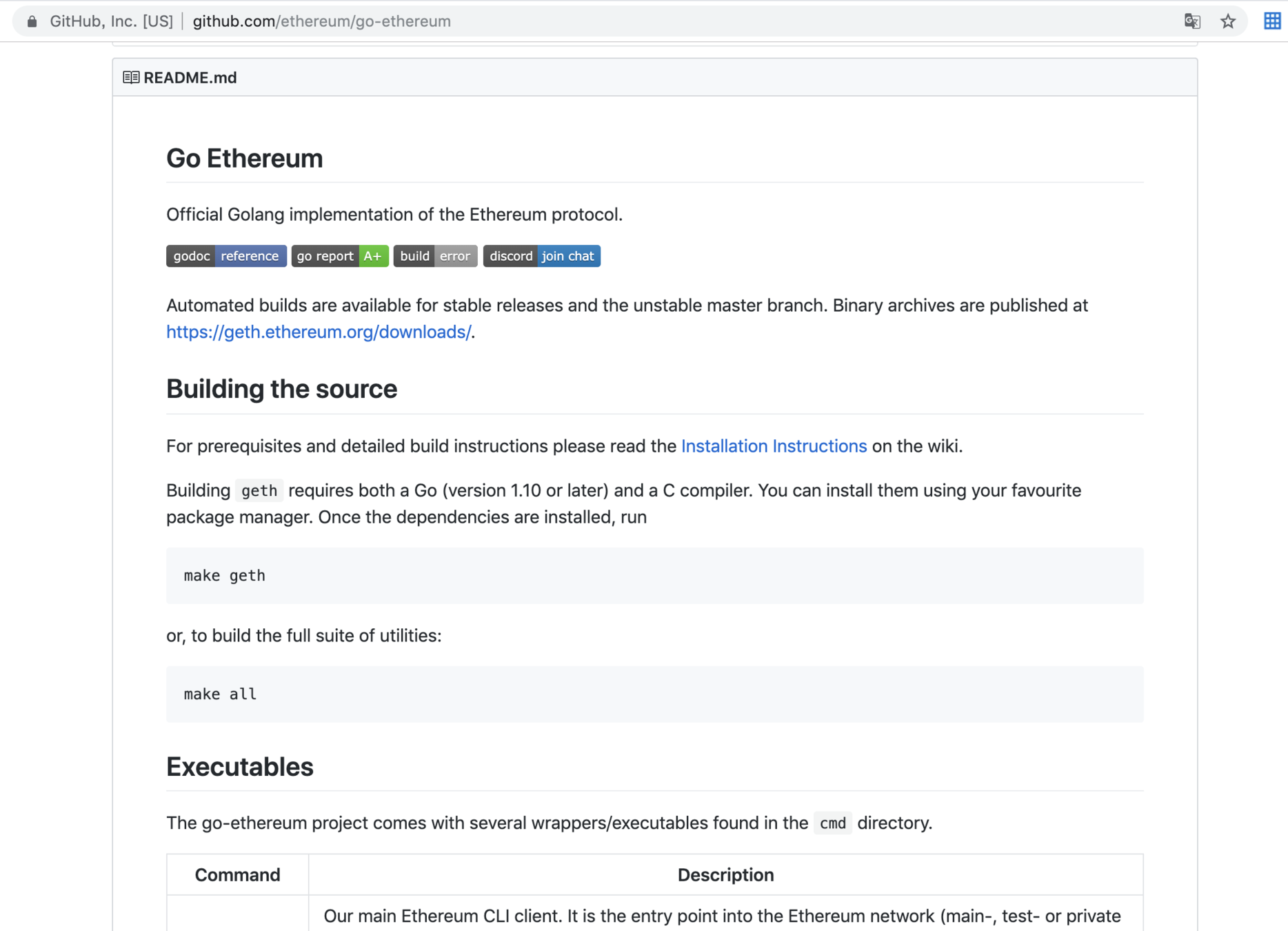Click the README book icon
Image resolution: width=1288 pixels, height=931 pixels.
click(131, 77)
